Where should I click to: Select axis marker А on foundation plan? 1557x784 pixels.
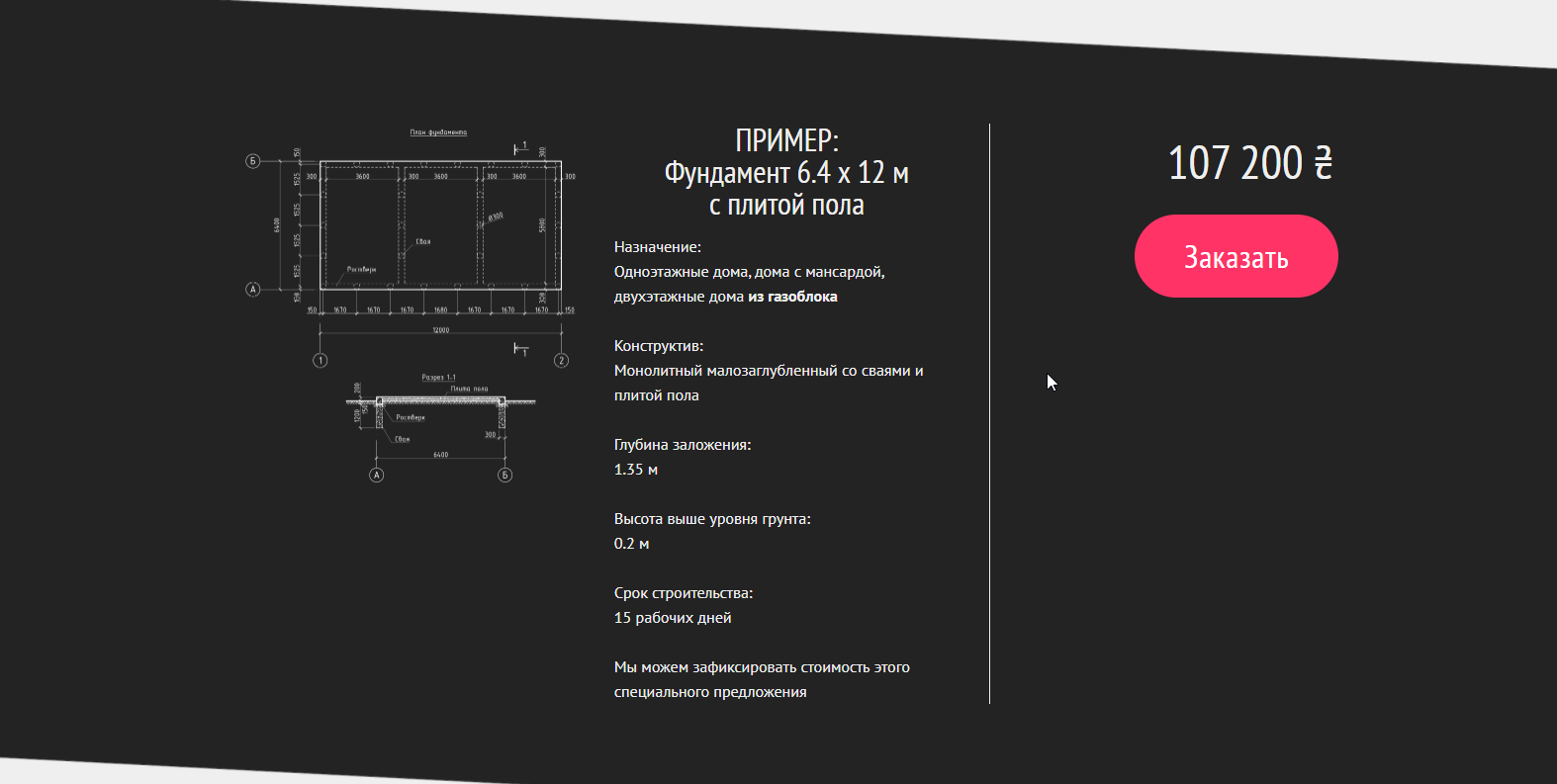coord(253,290)
